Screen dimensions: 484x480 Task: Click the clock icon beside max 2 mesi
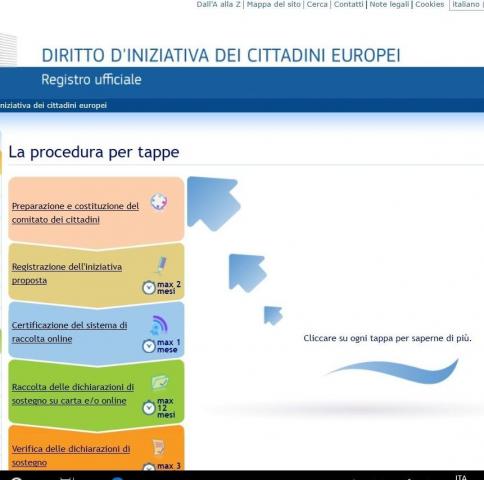pos(149,288)
